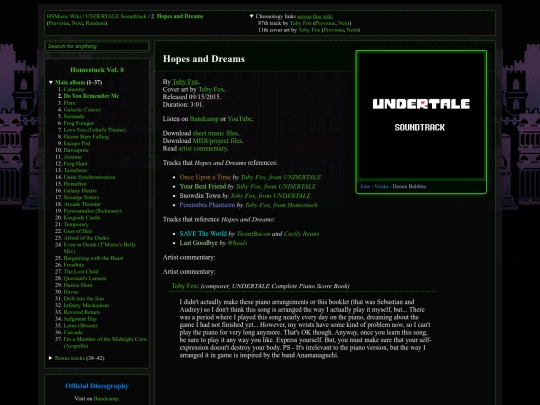Open the Frog Hunt track
Image resolution: width=540 pixels, height=405 pixels.
(x=75, y=164)
